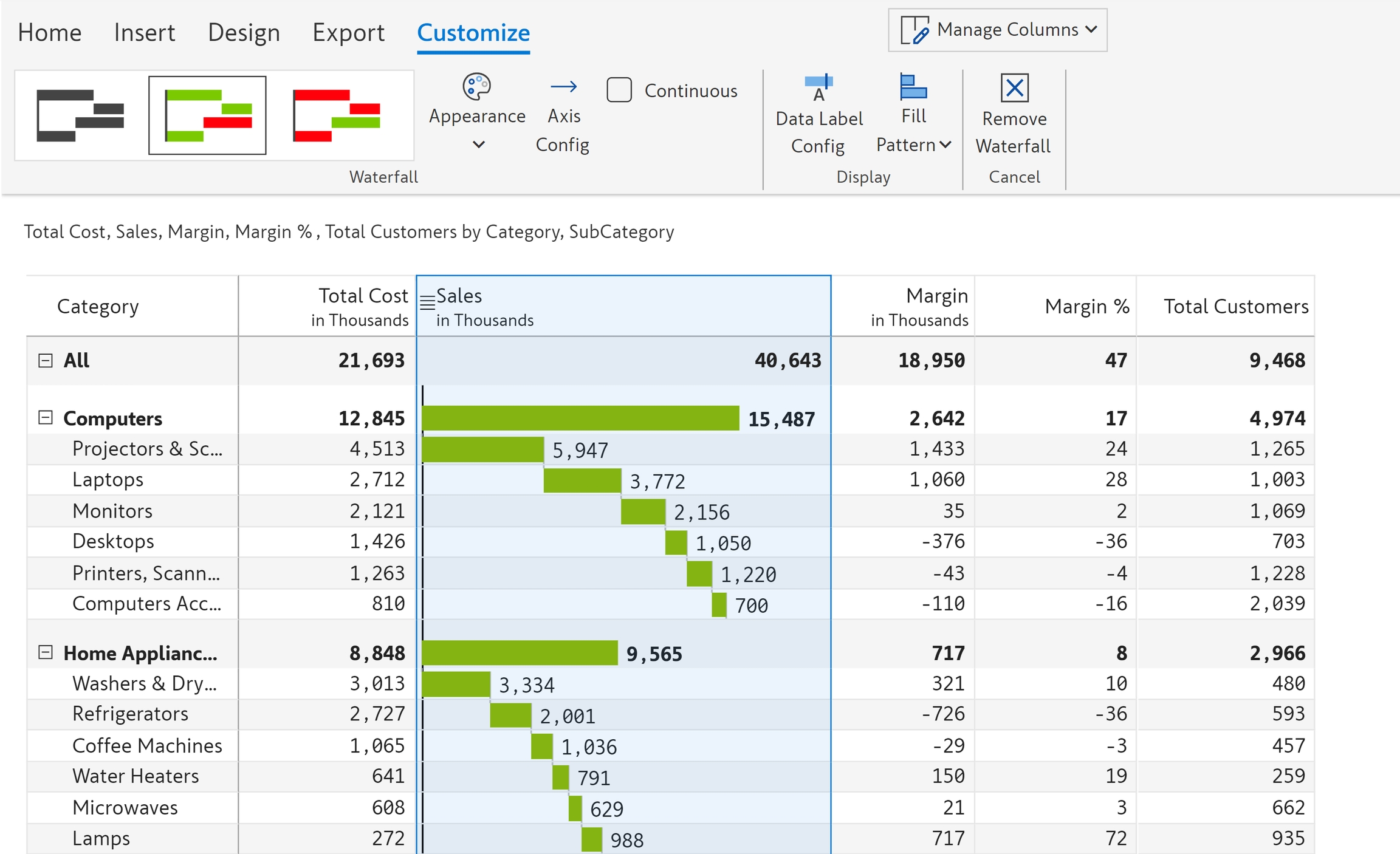This screenshot has width=1400, height=854.
Task: Select the red-positive inverted waterfall scheme
Action: pos(336,115)
